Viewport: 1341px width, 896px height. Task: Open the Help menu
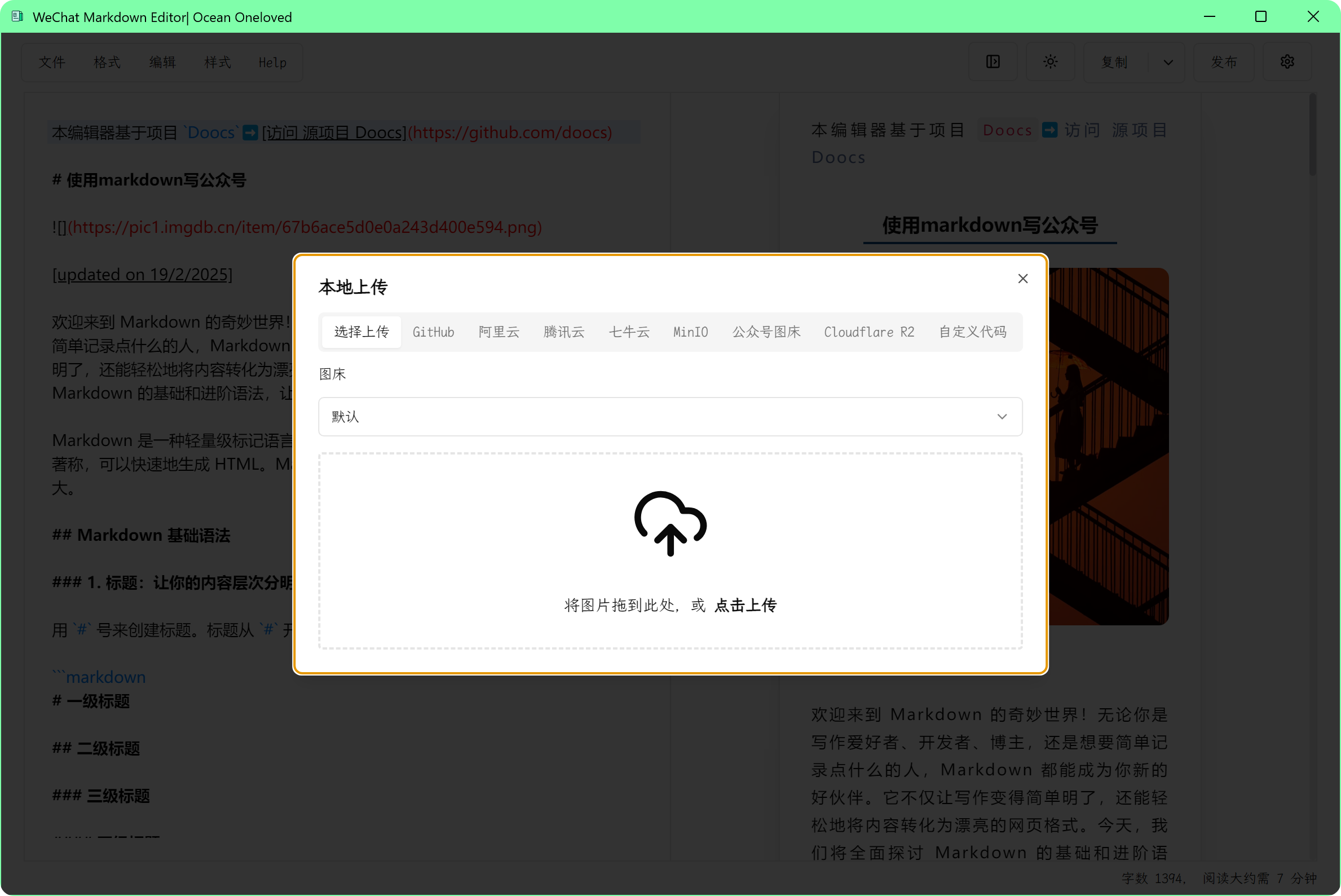(272, 62)
